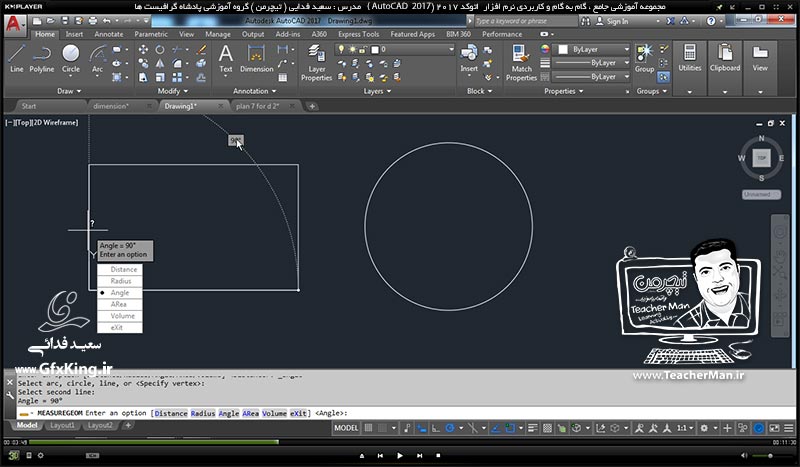Choose eXit from the option menu
This screenshot has width=800, height=467.
pyautogui.click(x=119, y=328)
